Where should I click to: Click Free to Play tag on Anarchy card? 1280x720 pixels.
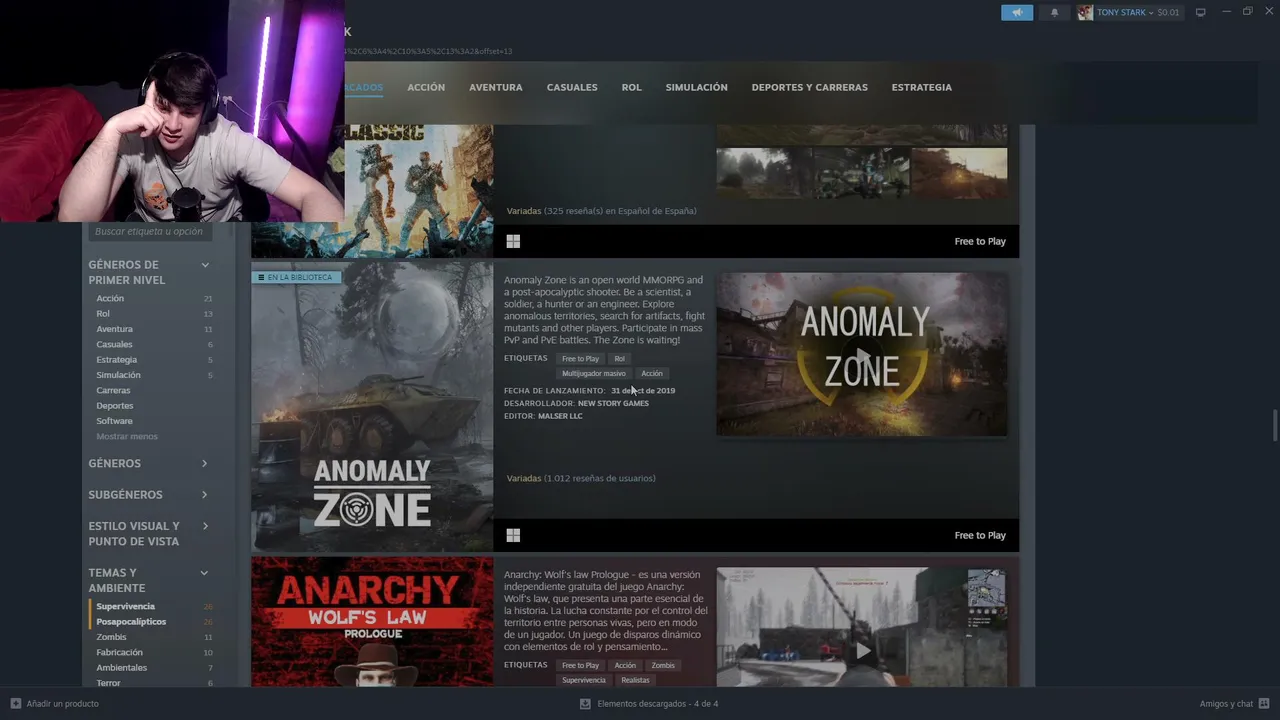tap(580, 665)
